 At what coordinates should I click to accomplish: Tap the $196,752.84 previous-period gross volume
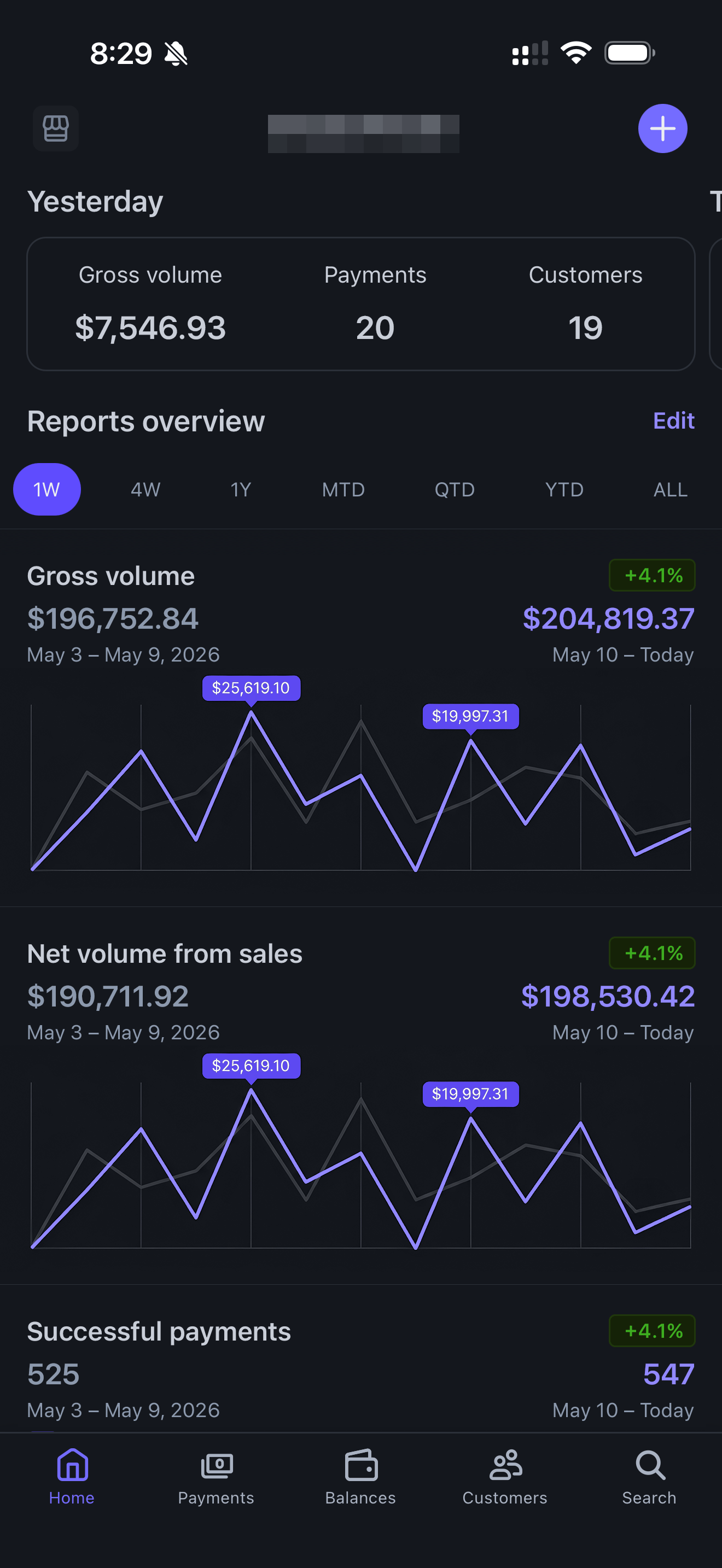[113, 618]
